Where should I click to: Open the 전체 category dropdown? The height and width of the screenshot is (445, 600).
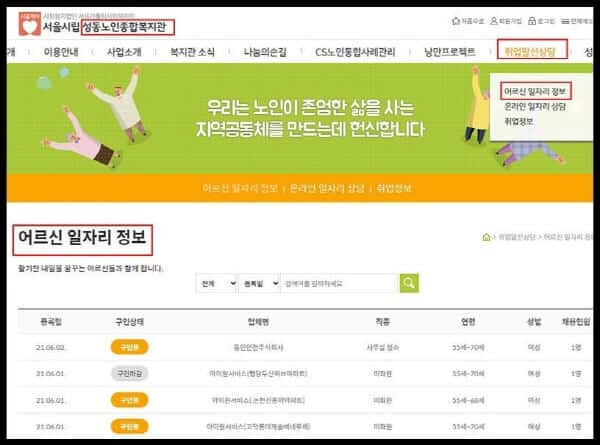point(217,284)
